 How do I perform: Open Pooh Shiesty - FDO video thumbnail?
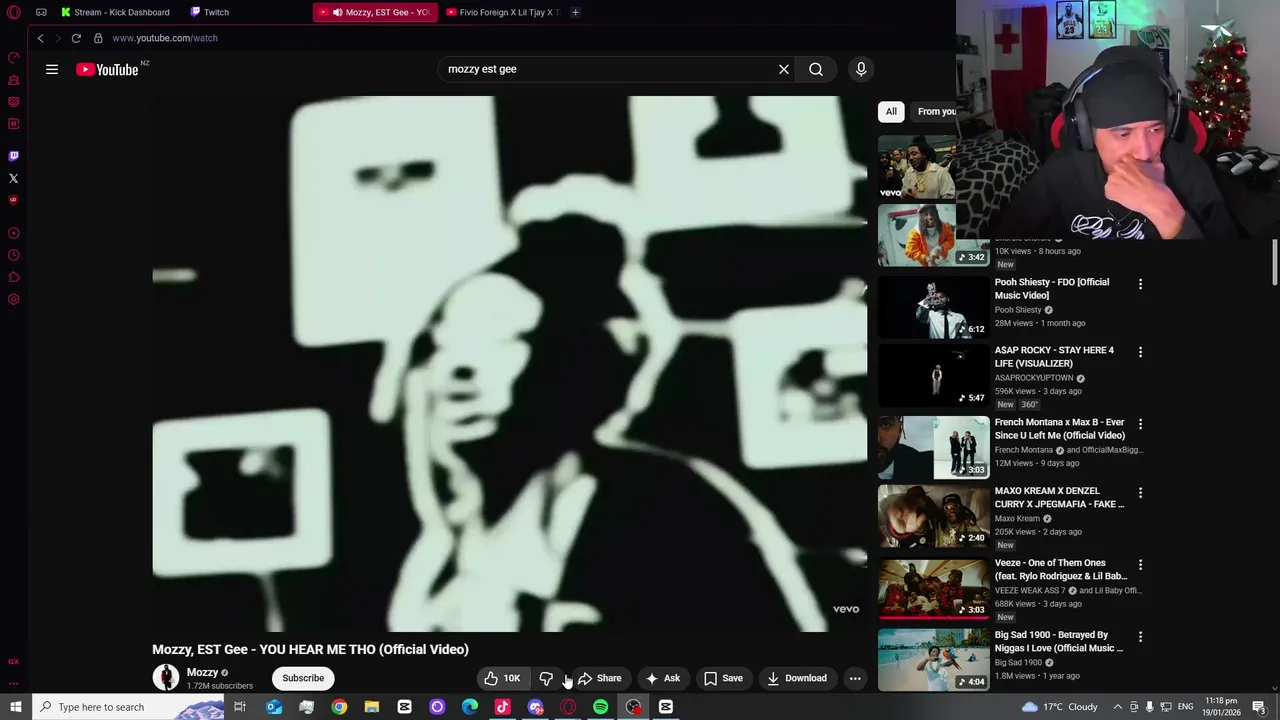(x=934, y=307)
